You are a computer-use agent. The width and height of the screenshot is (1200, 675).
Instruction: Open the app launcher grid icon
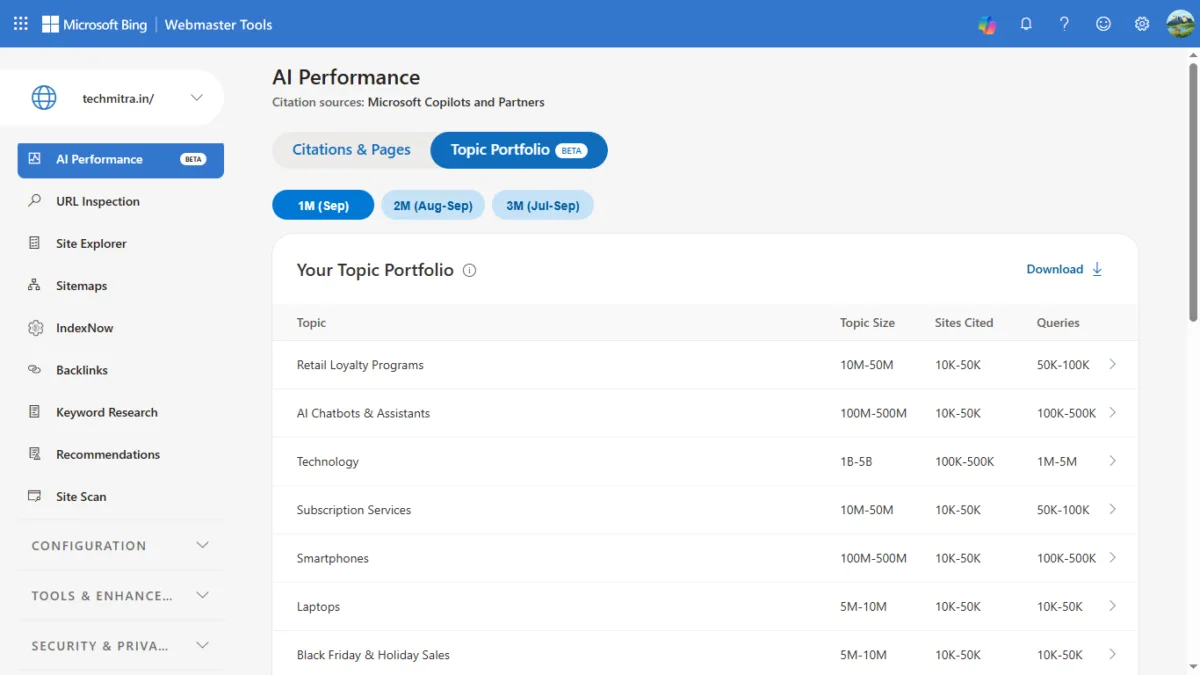[21, 24]
